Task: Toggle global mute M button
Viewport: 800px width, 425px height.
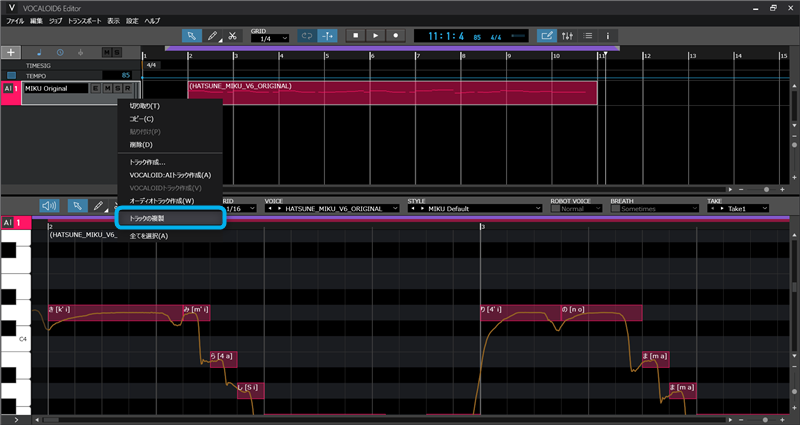Action: tap(107, 53)
